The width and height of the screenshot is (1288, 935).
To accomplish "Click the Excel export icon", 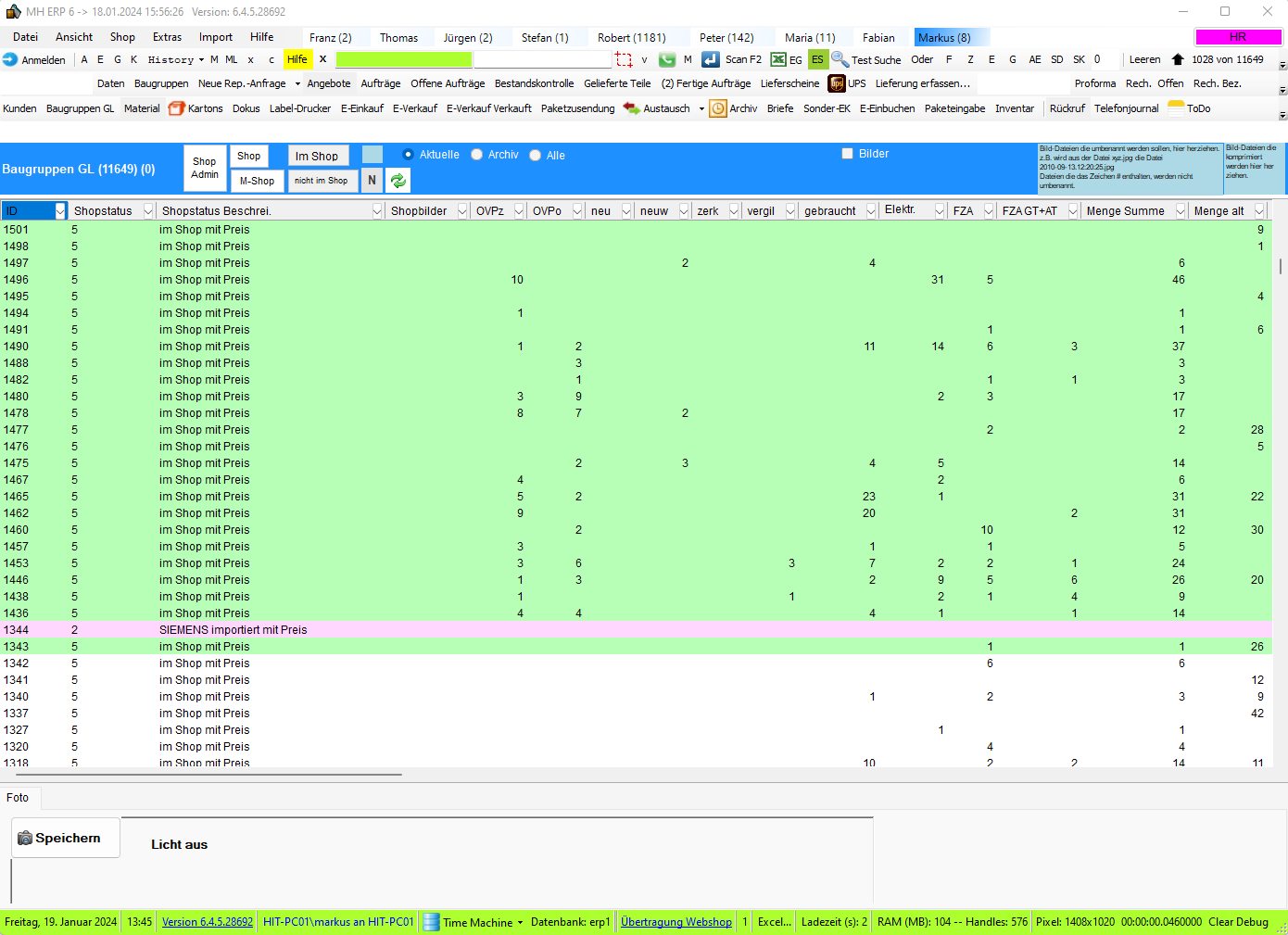I will [x=778, y=59].
